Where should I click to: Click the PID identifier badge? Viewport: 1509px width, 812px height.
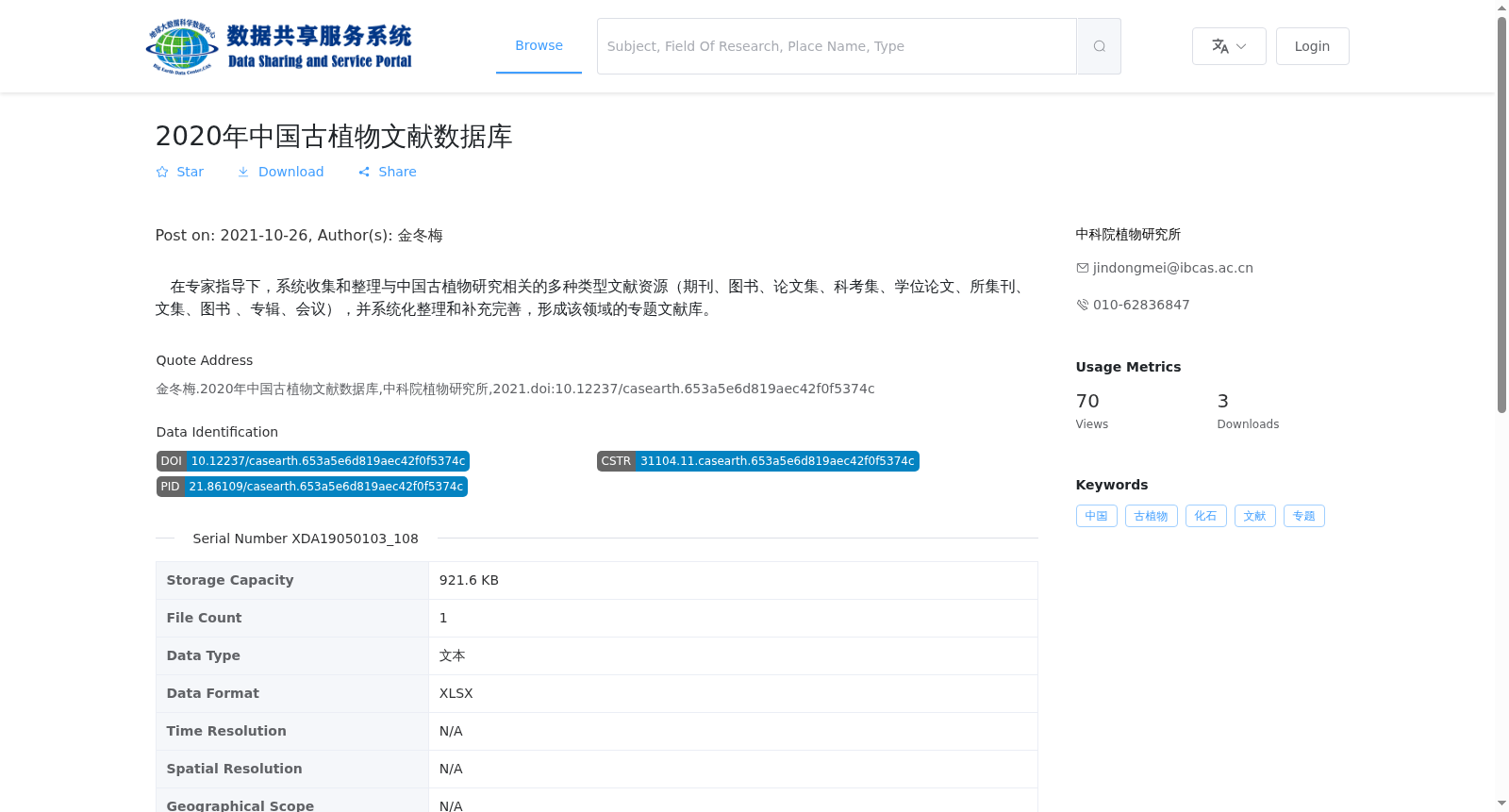(312, 487)
